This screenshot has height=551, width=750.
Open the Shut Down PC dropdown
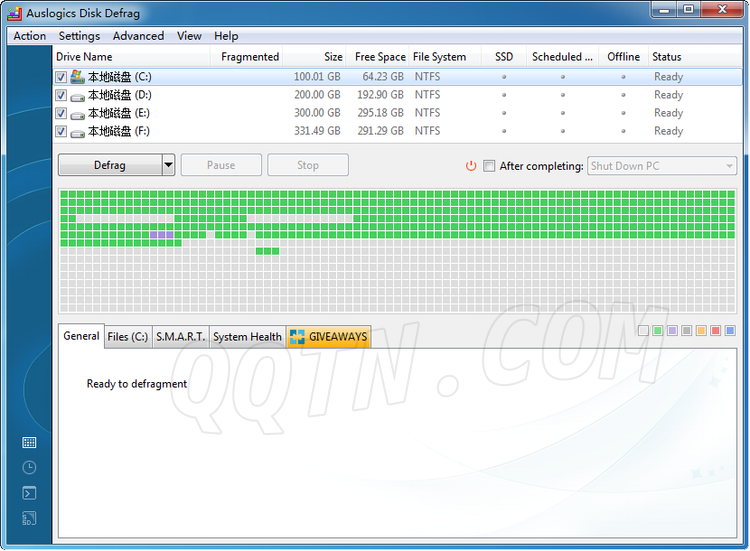pos(662,166)
